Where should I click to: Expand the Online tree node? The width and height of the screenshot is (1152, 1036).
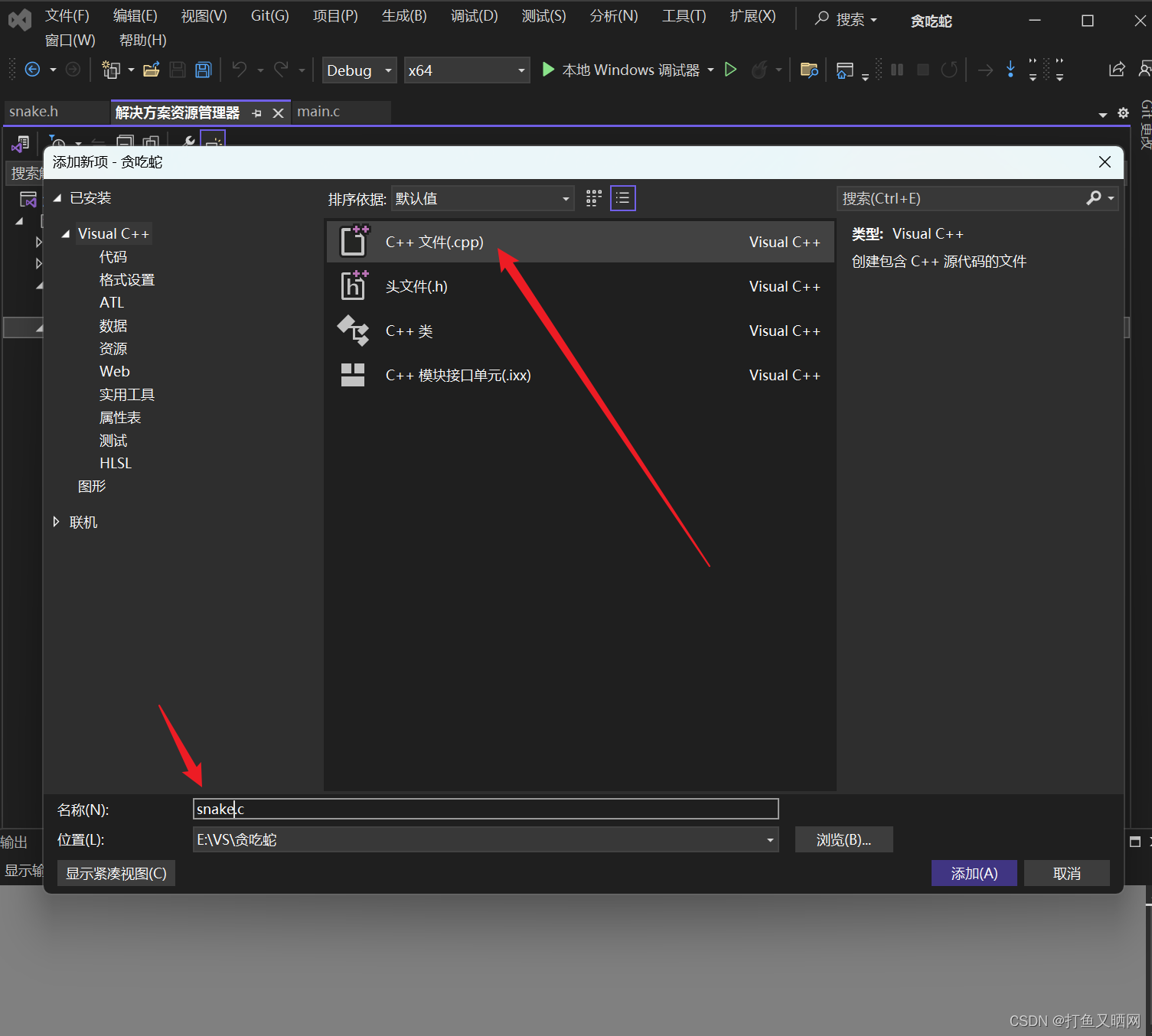coord(56,522)
